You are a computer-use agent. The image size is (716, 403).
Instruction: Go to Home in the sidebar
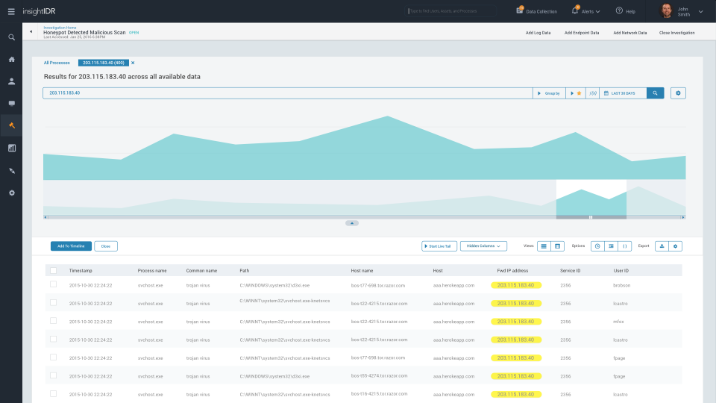(11, 59)
